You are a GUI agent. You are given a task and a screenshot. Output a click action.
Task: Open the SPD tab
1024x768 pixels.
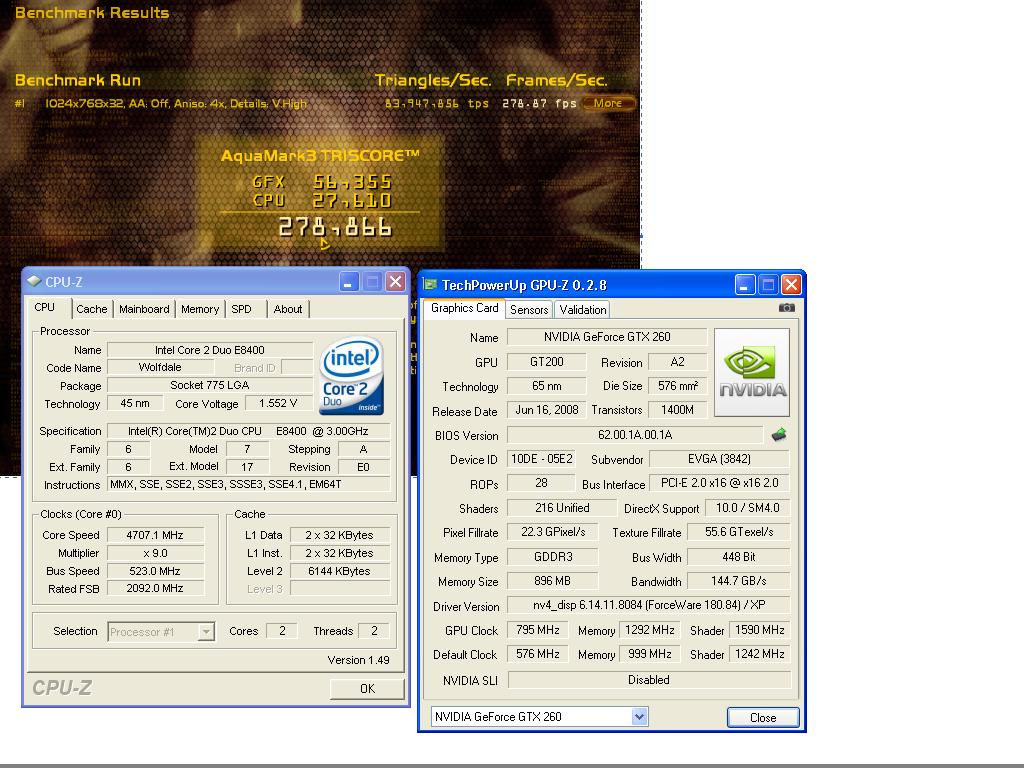pyautogui.click(x=242, y=309)
